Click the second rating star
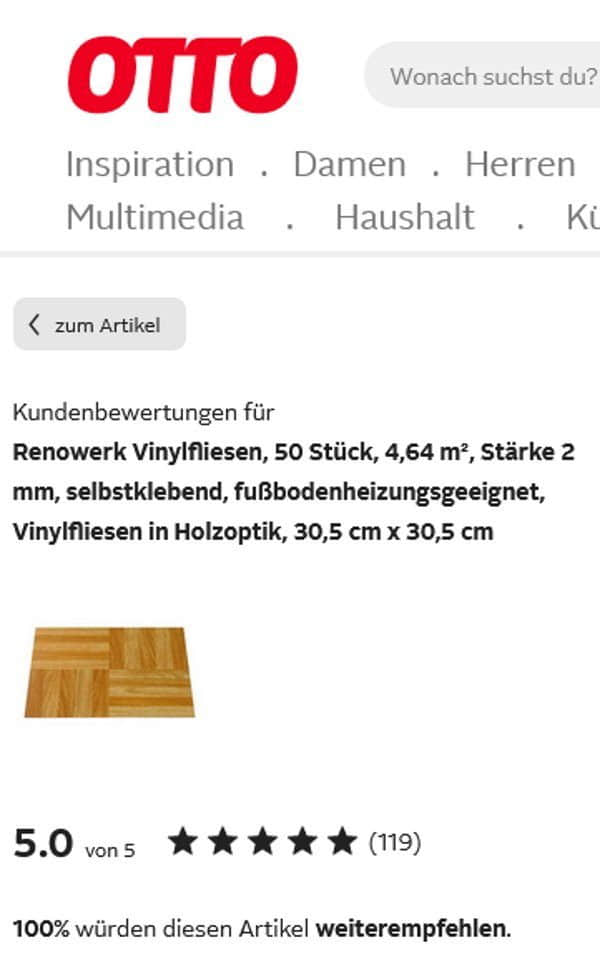Viewport: 600px width, 960px height. click(x=223, y=841)
